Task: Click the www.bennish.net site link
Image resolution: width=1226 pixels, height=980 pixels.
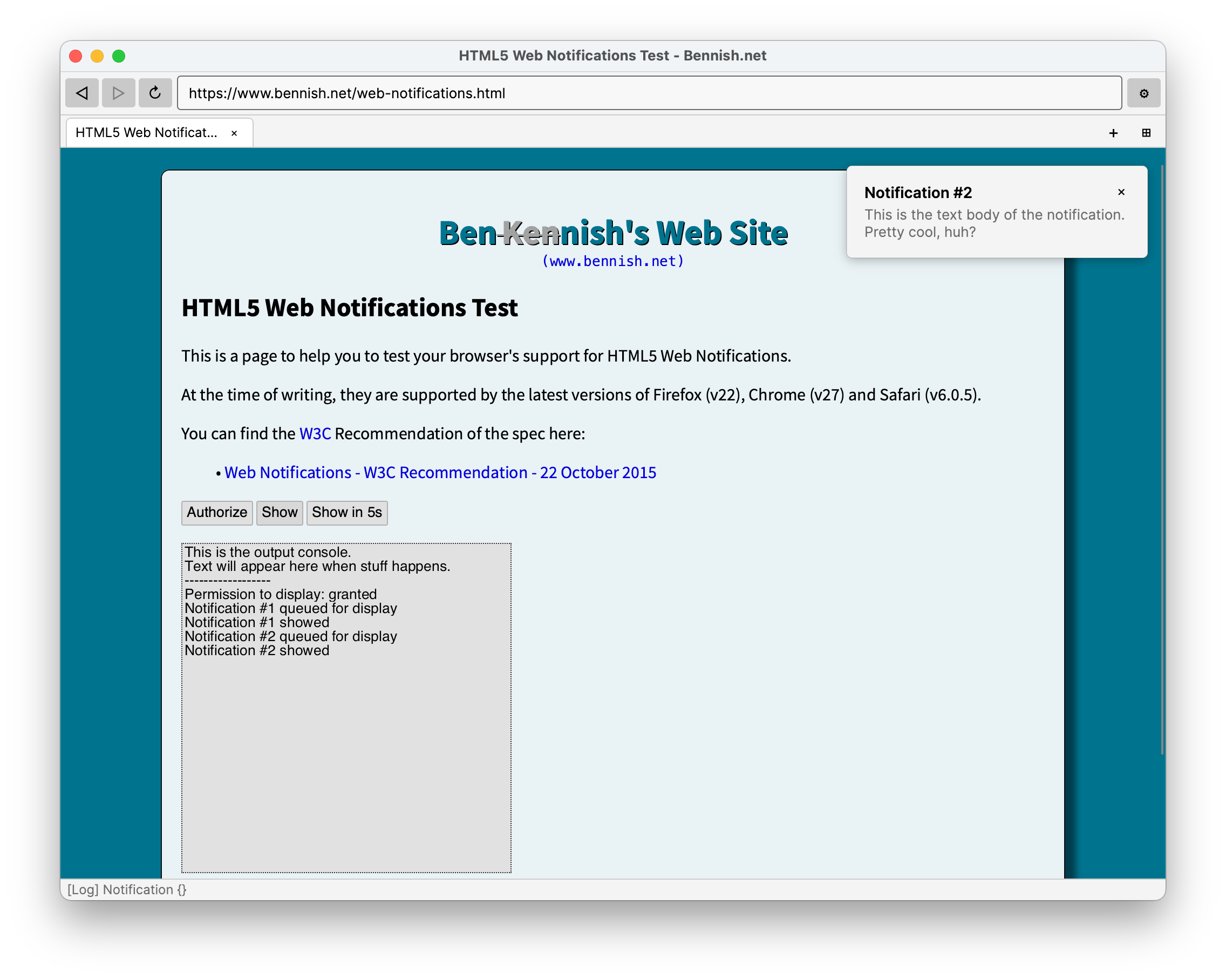Action: click(612, 261)
